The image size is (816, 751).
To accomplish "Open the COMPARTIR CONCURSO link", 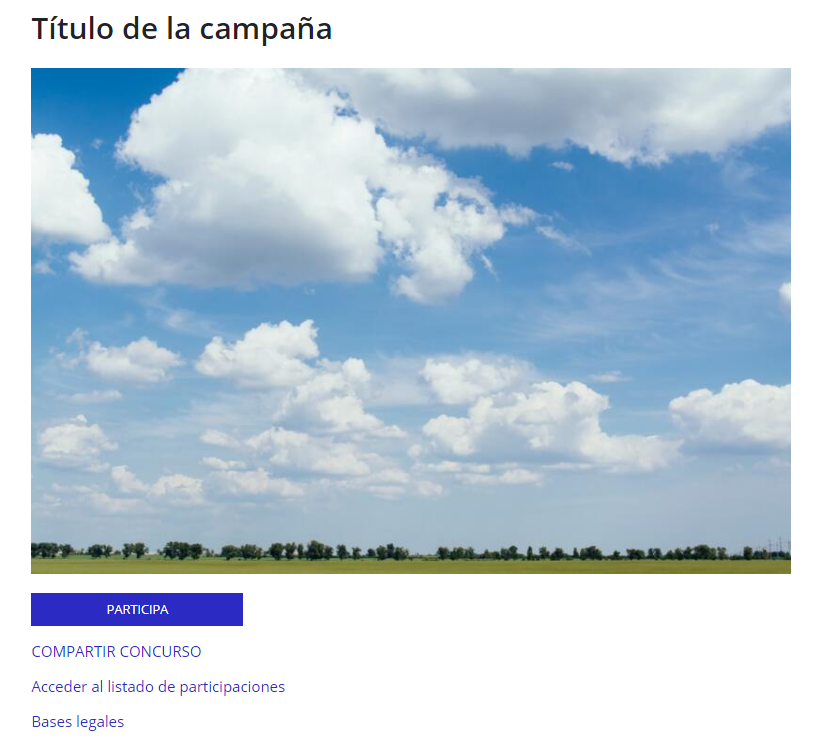I will [117, 652].
